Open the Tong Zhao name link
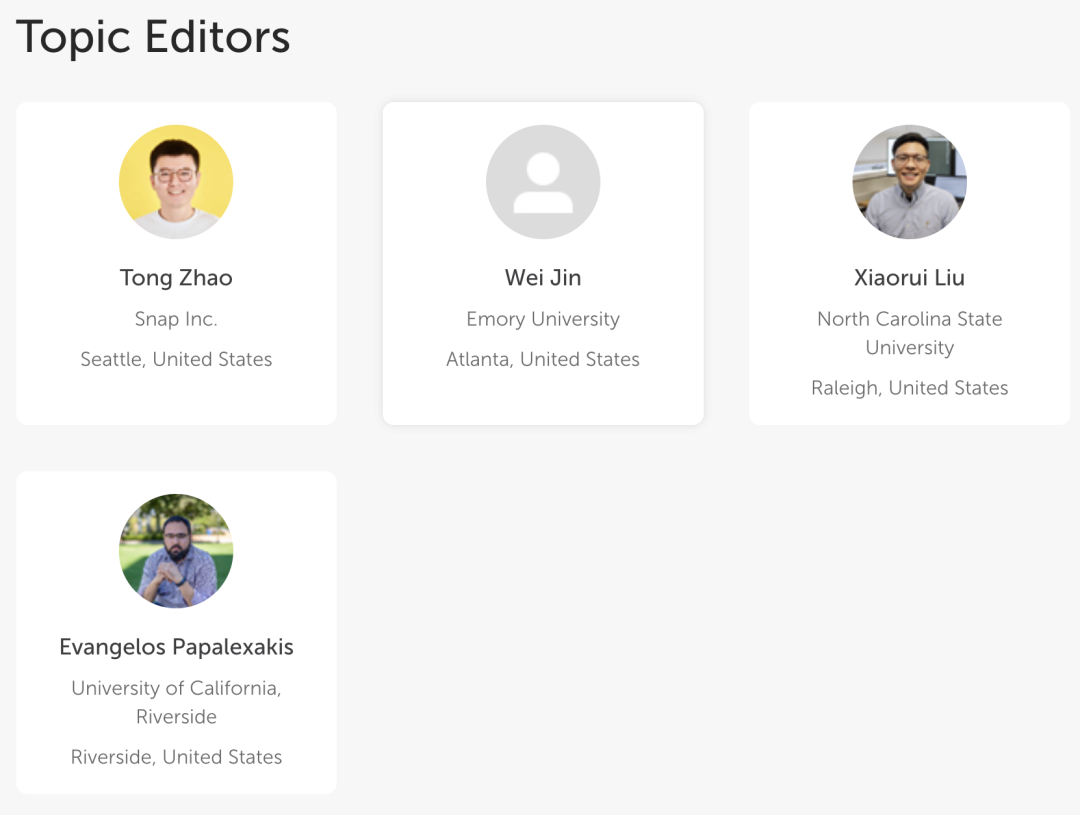 [x=176, y=278]
